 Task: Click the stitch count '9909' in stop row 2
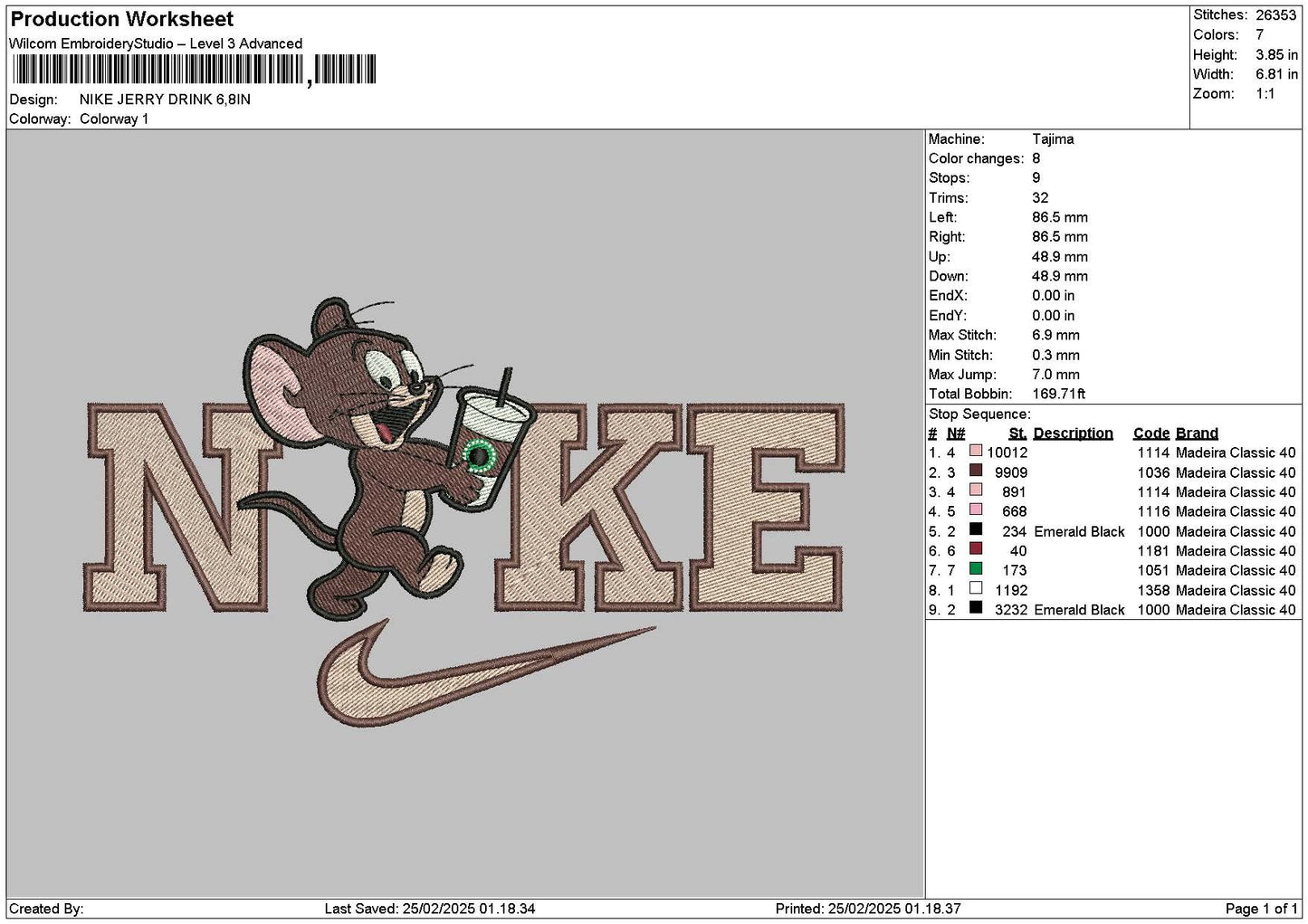(x=1011, y=472)
